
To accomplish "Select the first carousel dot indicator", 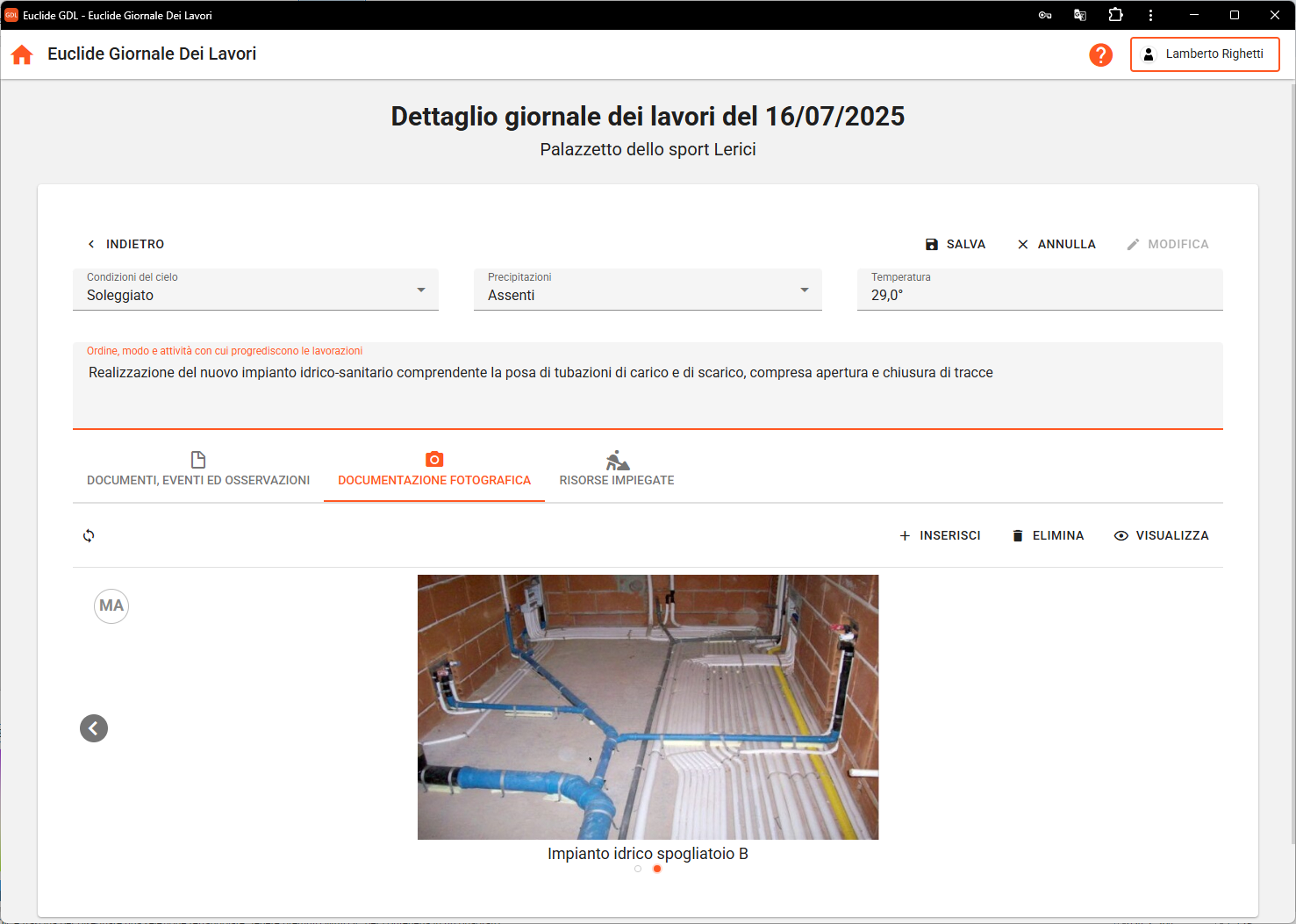I will coord(638,869).
